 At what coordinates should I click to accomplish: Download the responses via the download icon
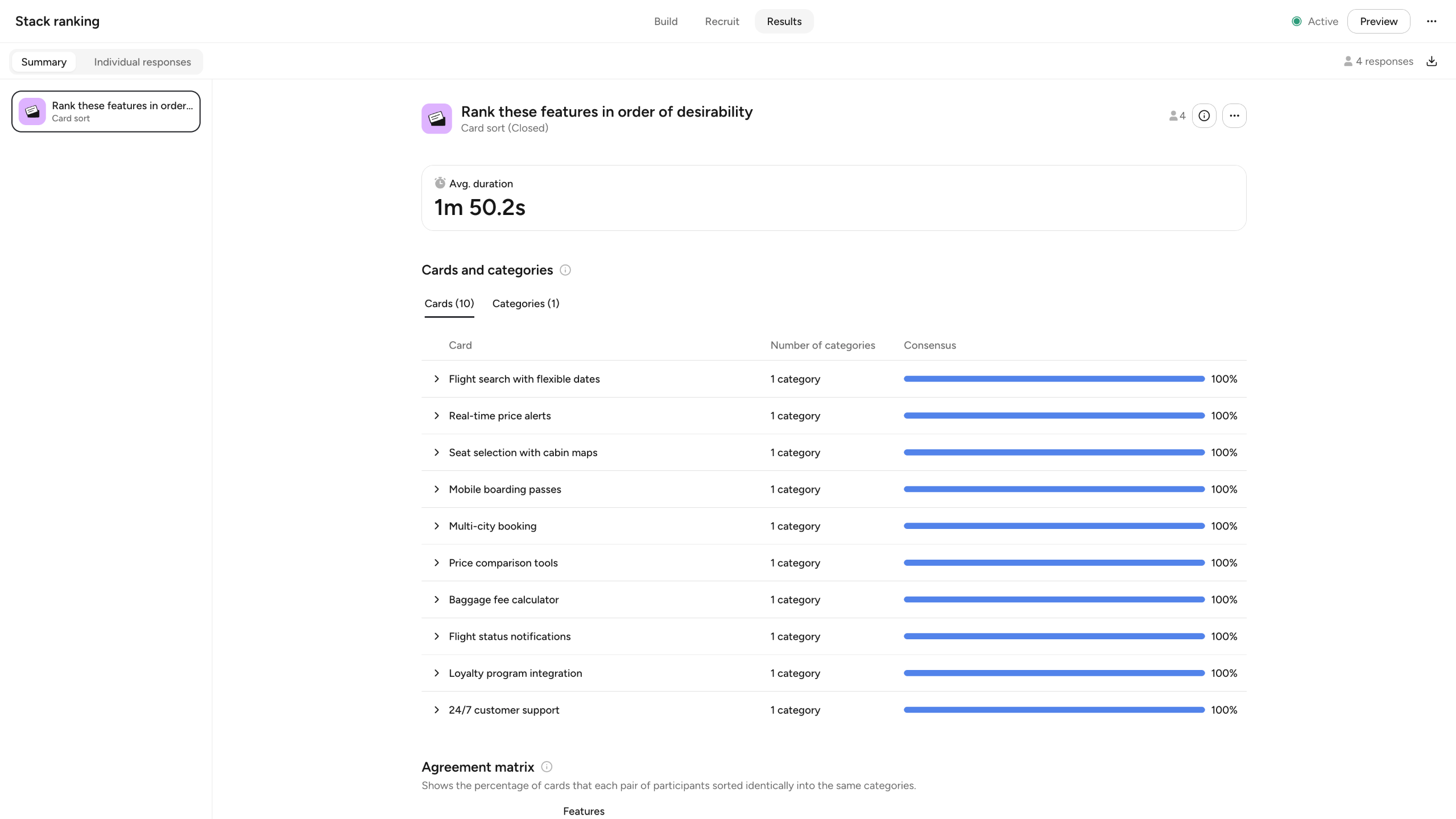pyautogui.click(x=1432, y=61)
